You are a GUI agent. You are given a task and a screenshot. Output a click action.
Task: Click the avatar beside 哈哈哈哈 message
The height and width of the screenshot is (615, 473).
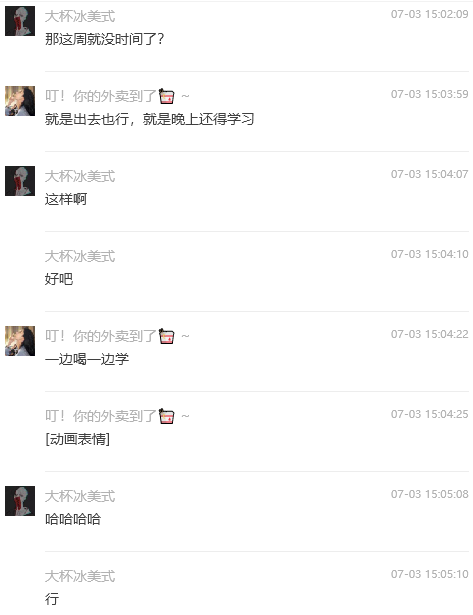pyautogui.click(x=20, y=501)
